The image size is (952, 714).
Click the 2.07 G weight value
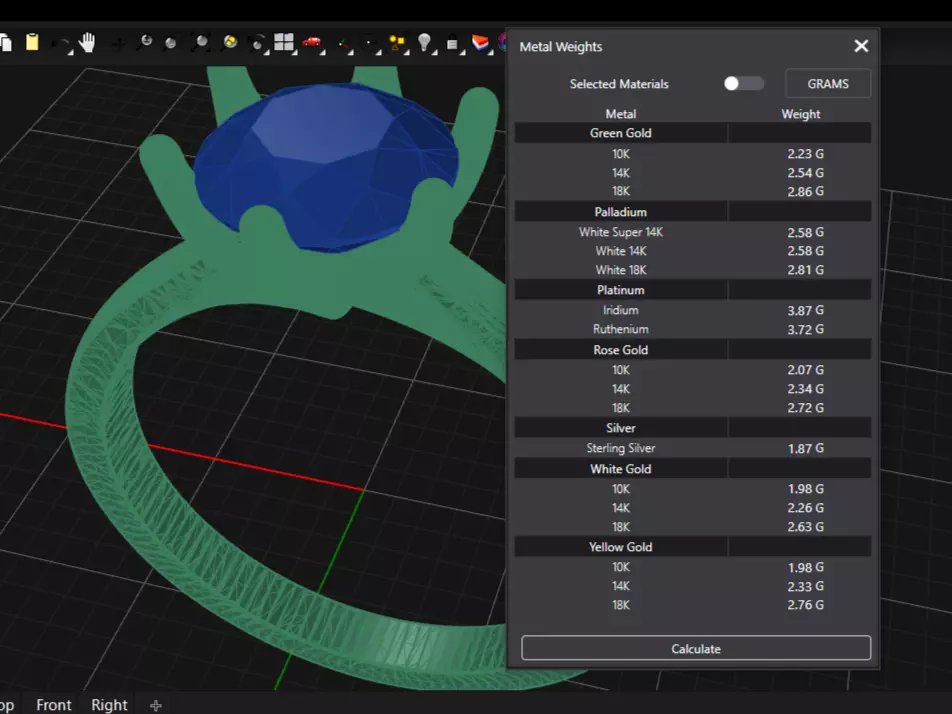(x=805, y=370)
